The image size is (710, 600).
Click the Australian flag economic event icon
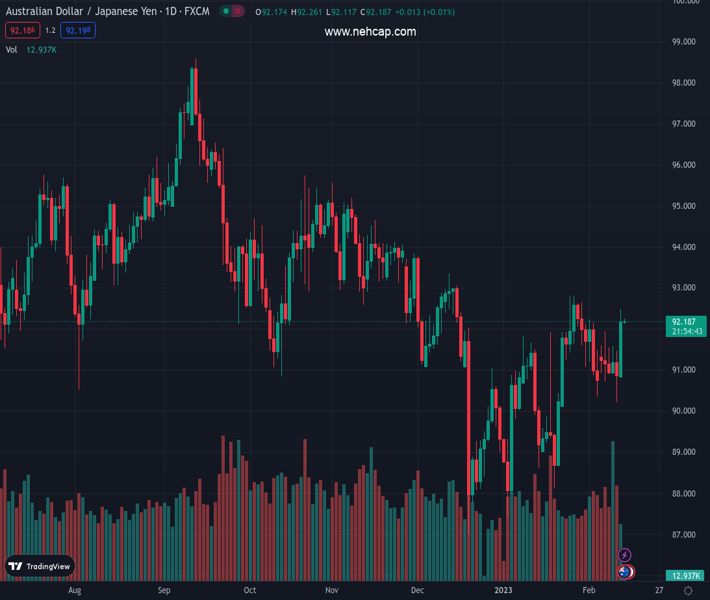625,572
